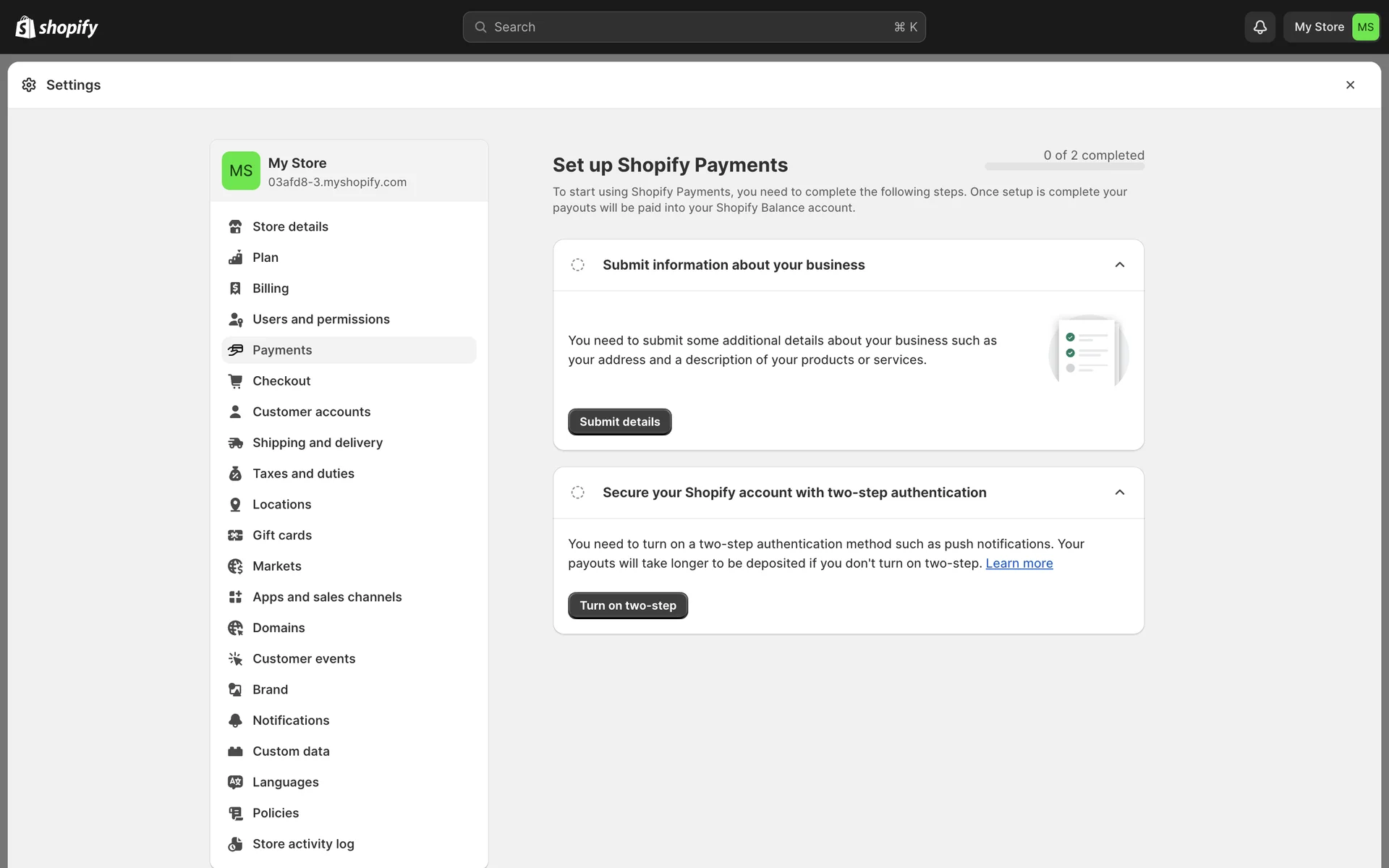The height and width of the screenshot is (868, 1389).
Task: Open the Learn more link
Action: (x=1019, y=563)
